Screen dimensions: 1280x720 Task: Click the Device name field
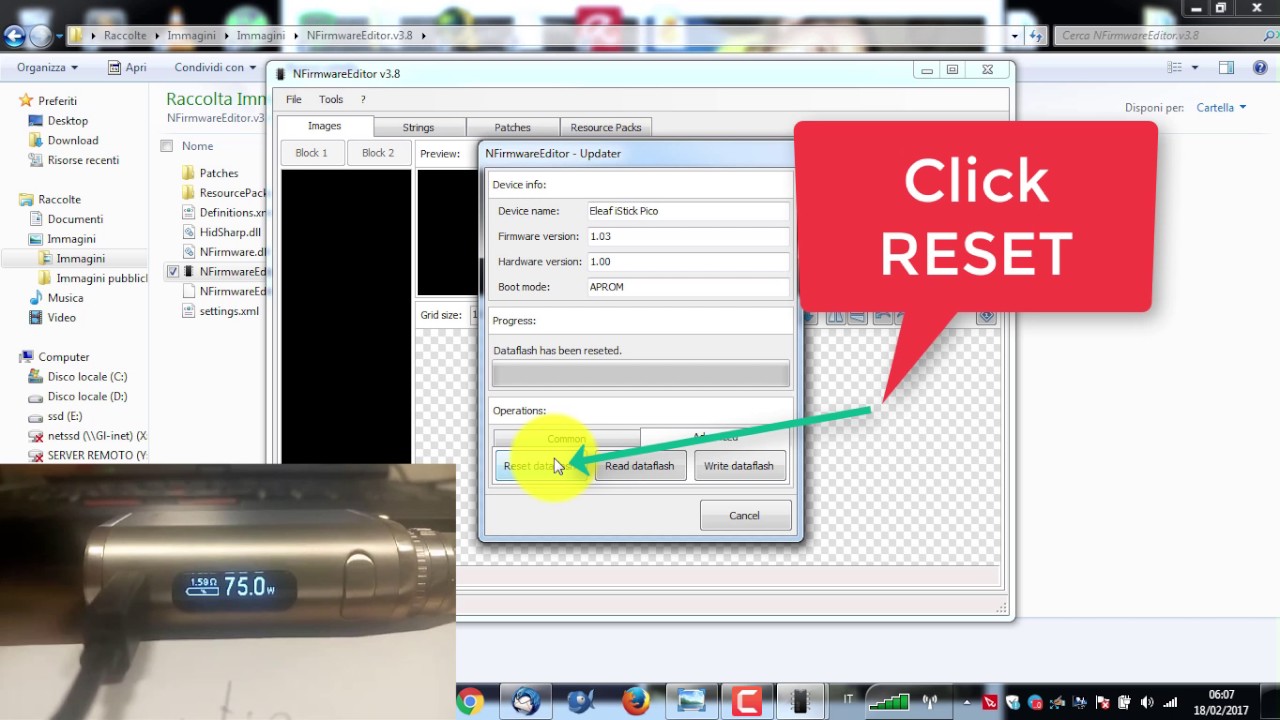(x=688, y=211)
